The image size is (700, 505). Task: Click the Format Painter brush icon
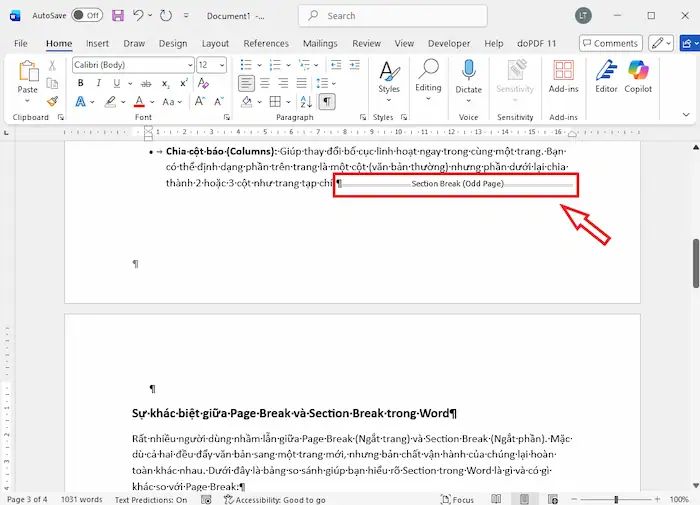(52, 101)
